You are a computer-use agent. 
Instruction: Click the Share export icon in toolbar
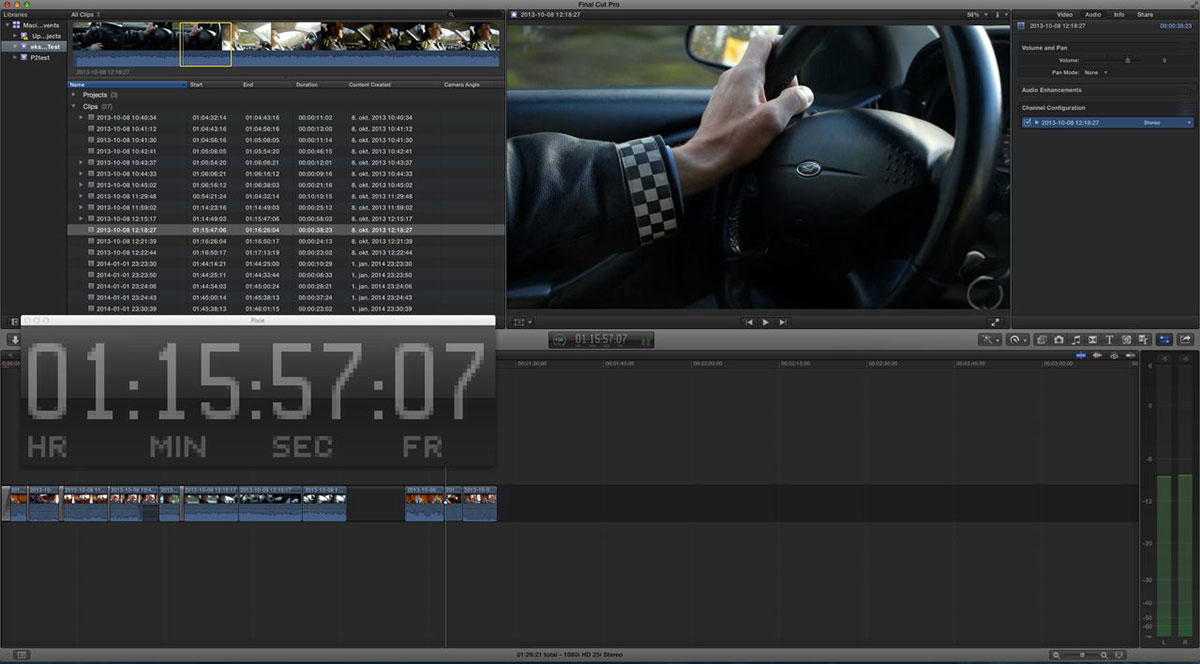1186,340
